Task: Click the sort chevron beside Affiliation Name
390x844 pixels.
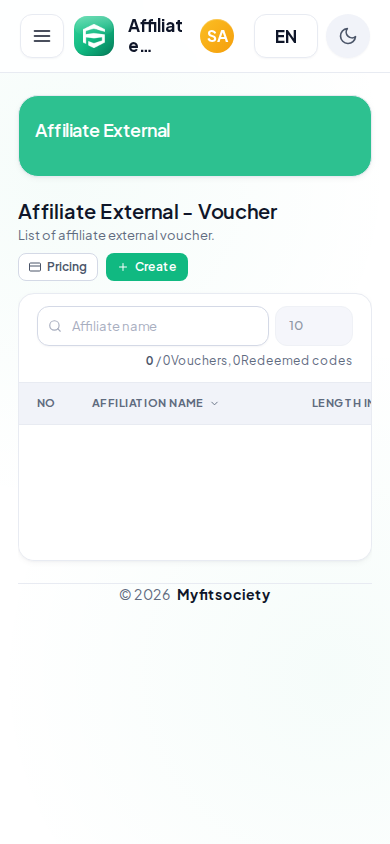Action: (x=214, y=403)
